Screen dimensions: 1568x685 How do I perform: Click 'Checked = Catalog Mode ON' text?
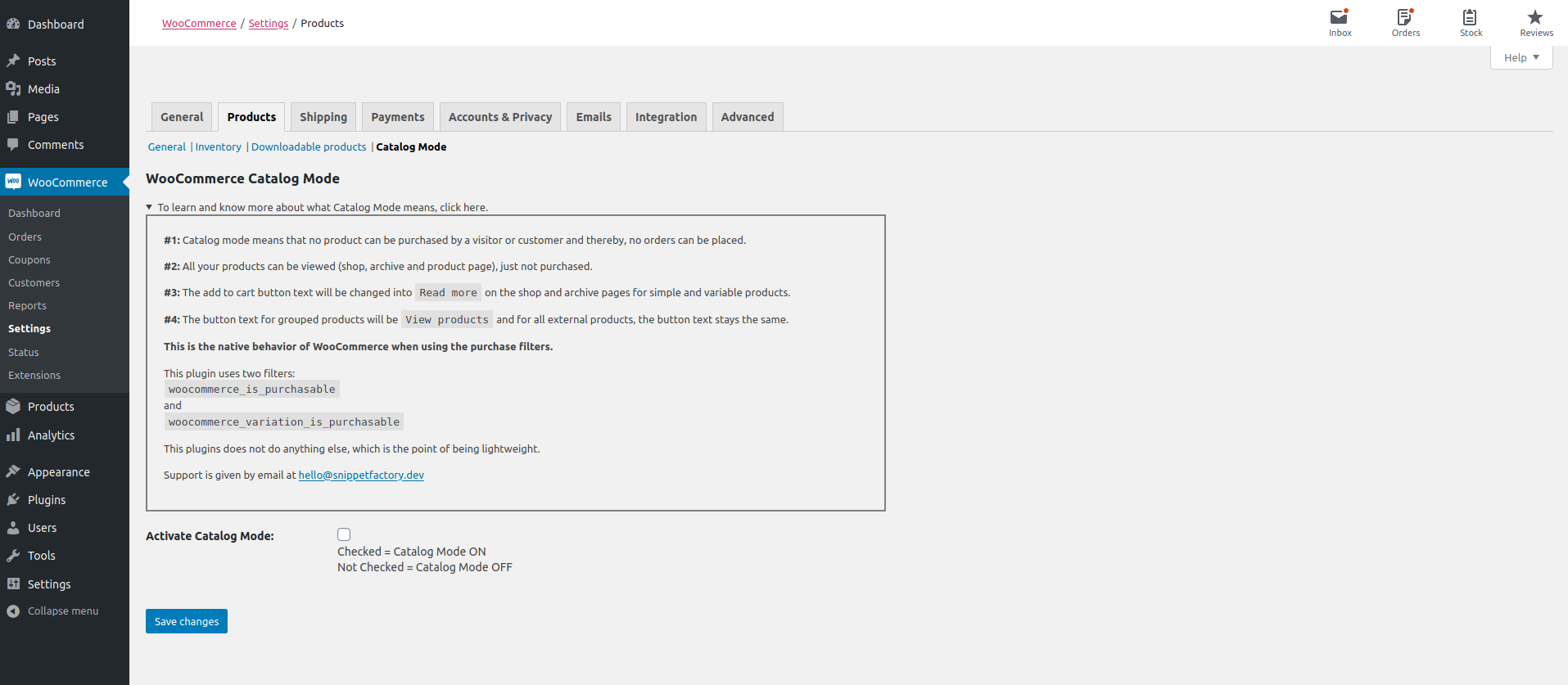[x=412, y=552]
